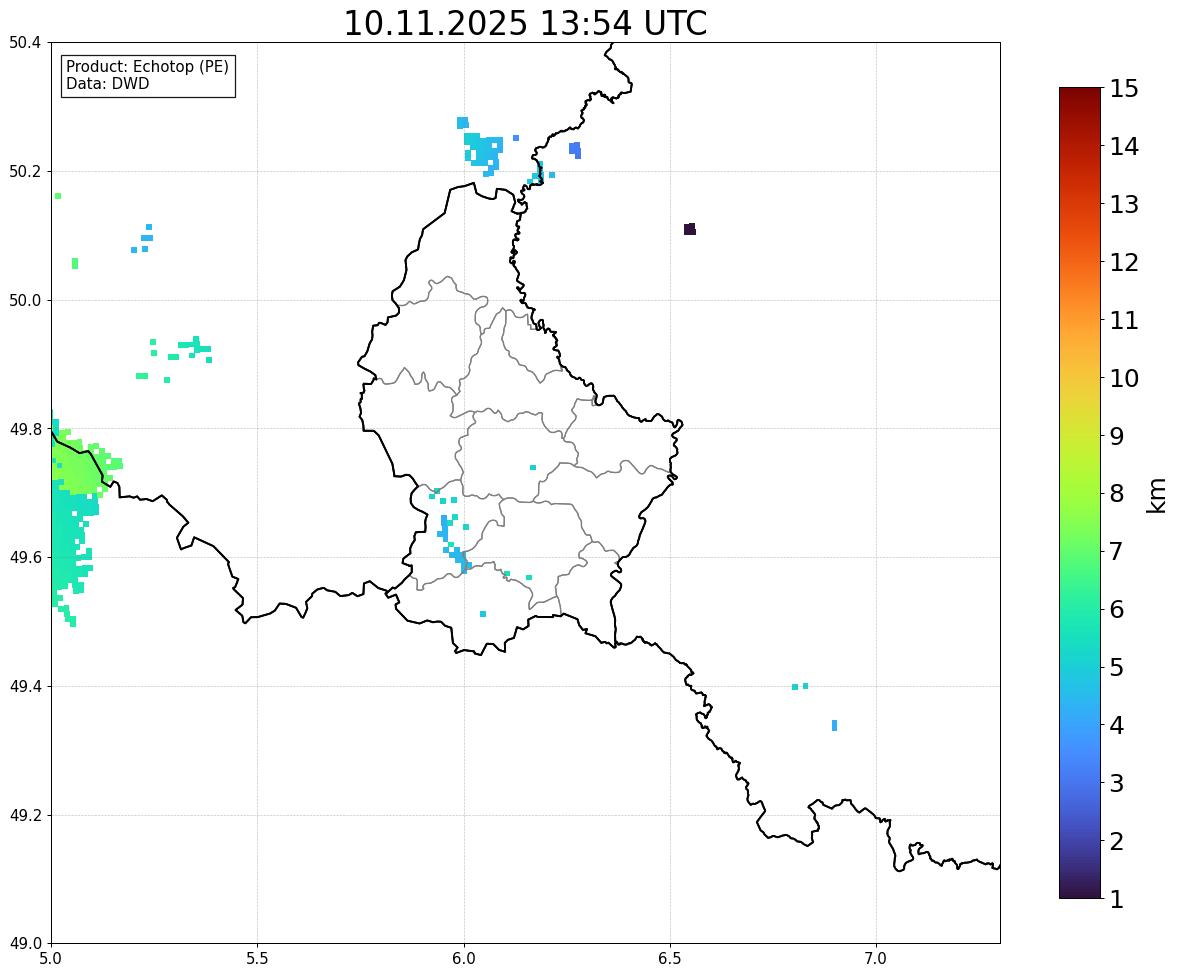The width and height of the screenshot is (1178, 976).
Task: Click the colorbar tick label 4
Action: [x=1117, y=725]
